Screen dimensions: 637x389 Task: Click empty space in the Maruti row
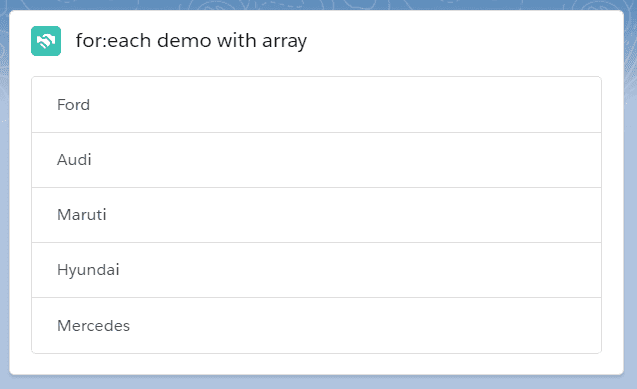coord(353,215)
